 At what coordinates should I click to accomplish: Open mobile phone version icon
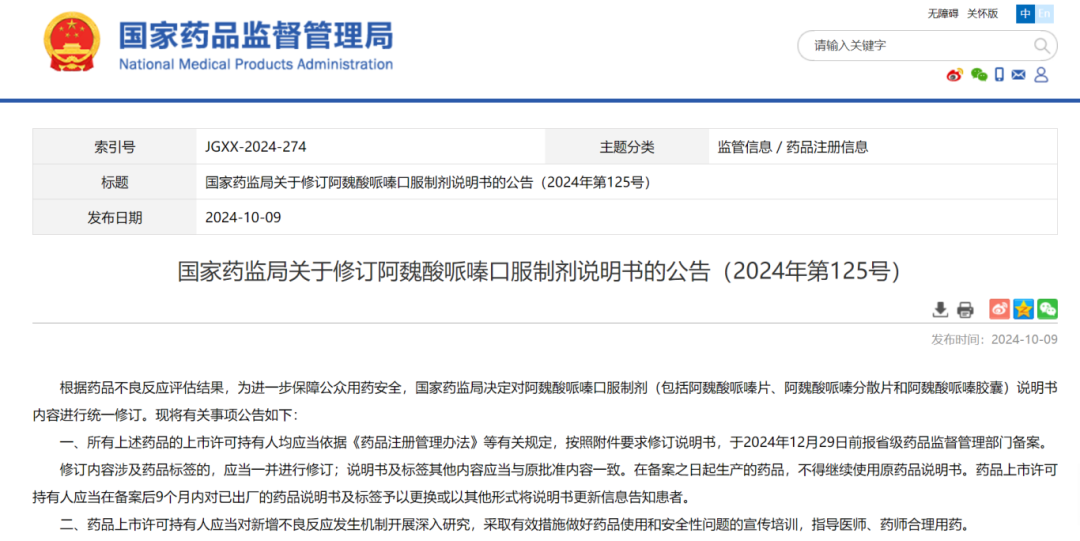pyautogui.click(x=999, y=75)
